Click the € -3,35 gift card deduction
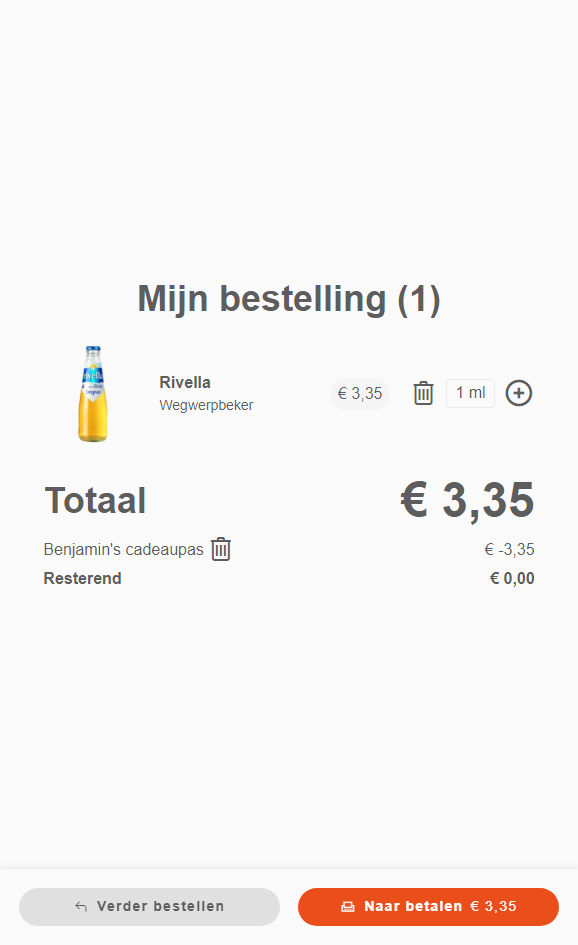578x945 pixels. (509, 550)
